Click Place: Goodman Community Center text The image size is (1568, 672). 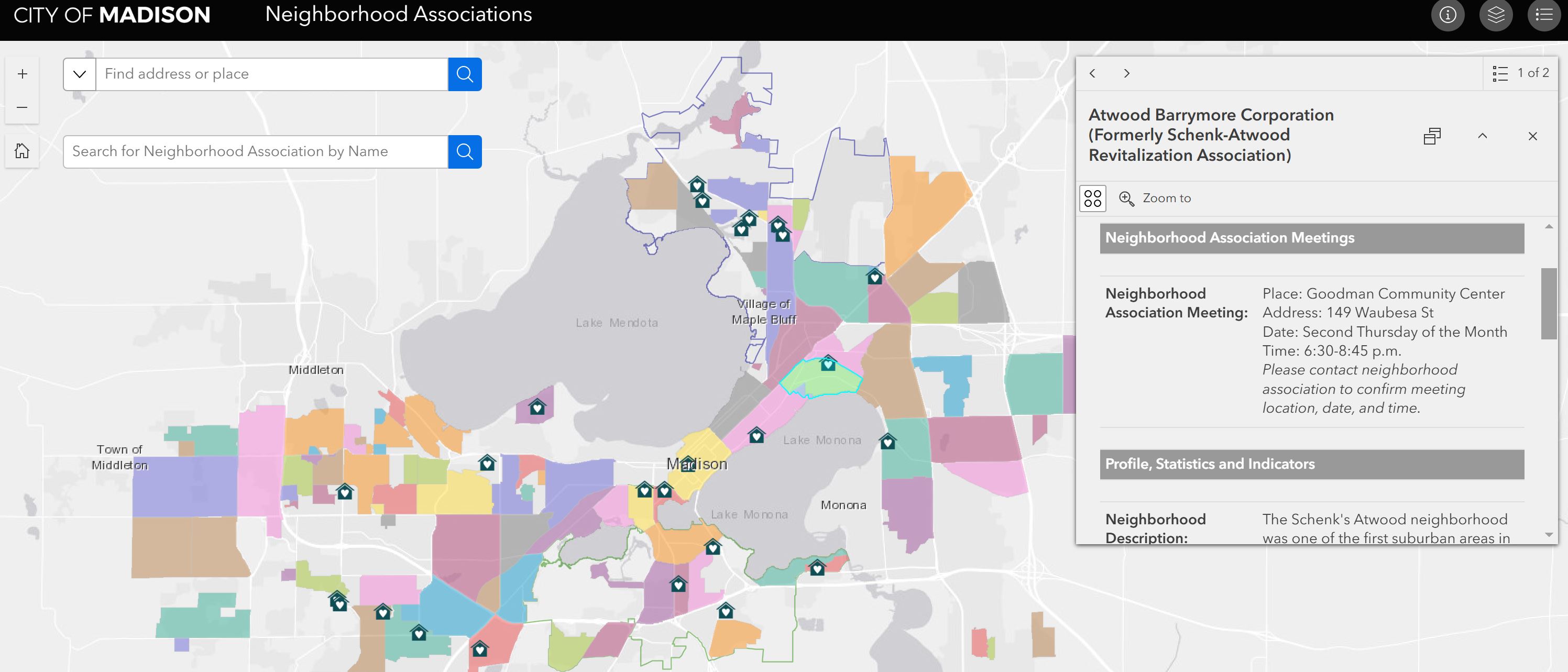pyautogui.click(x=1383, y=294)
